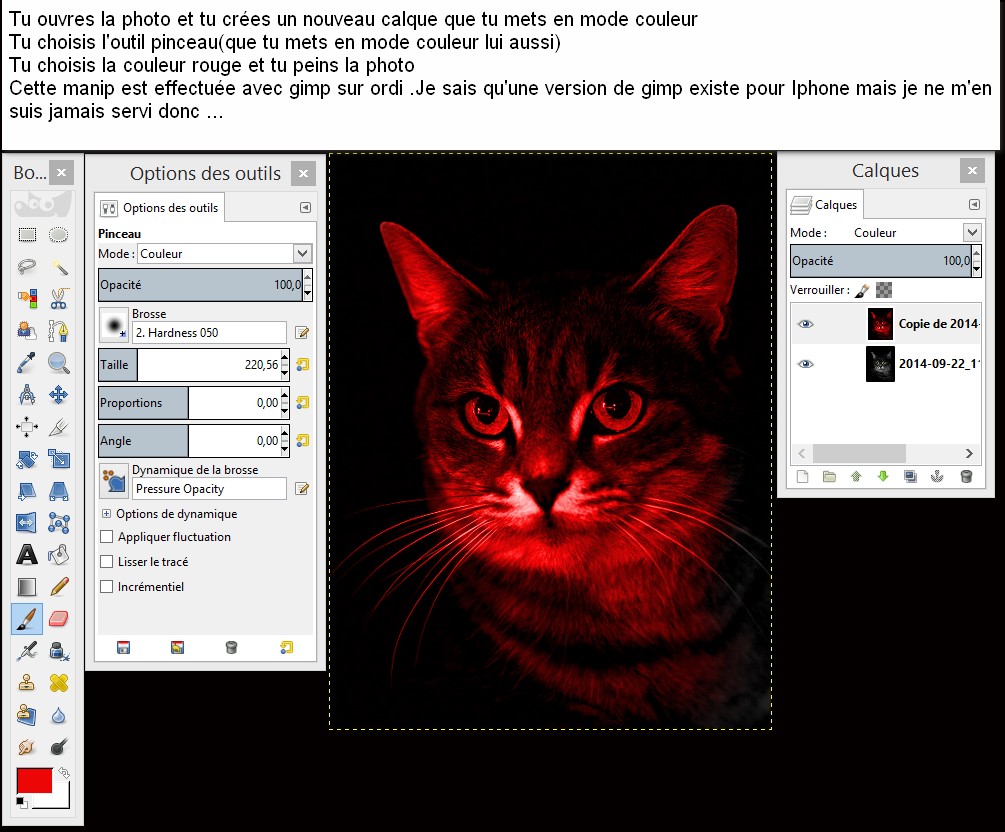The width and height of the screenshot is (1005, 832).
Task: Select the Clone stamp tool
Action: [27, 683]
